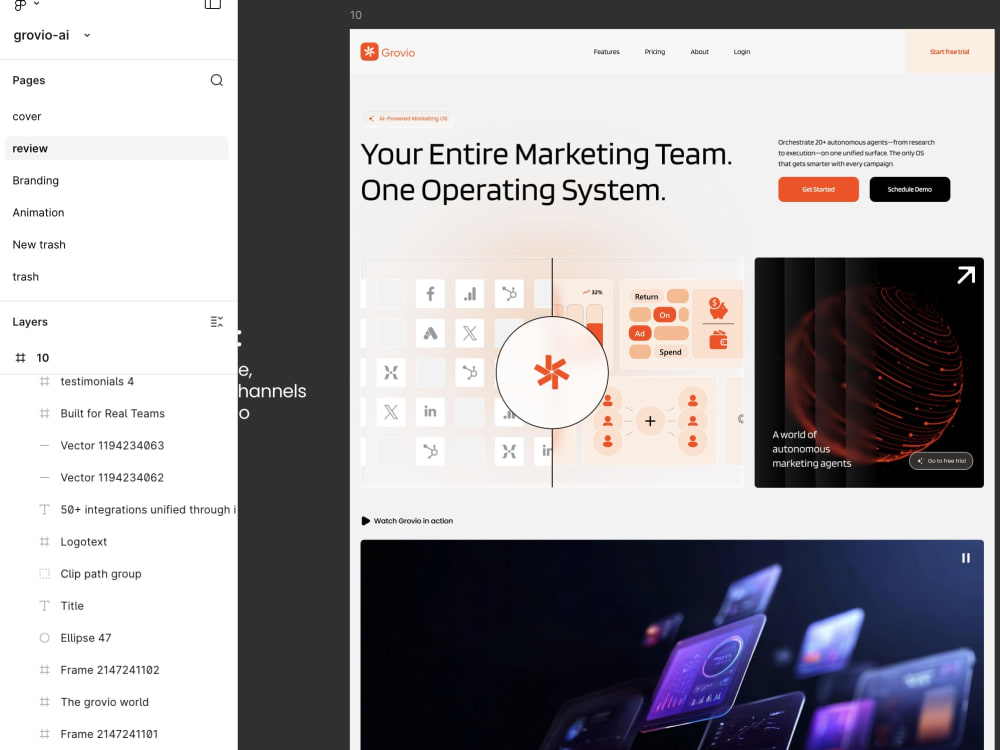Click the dark video preview thumbnail
Screen dimensions: 1000x750
coord(672,645)
